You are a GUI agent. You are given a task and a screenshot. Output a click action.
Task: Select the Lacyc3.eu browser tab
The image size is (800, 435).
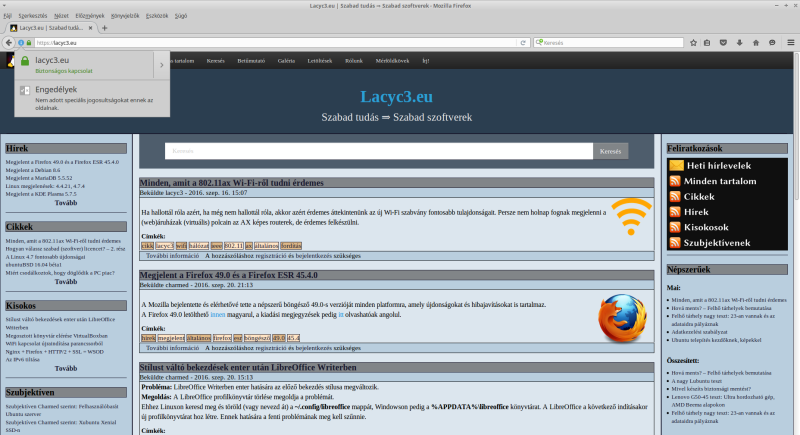click(51, 28)
